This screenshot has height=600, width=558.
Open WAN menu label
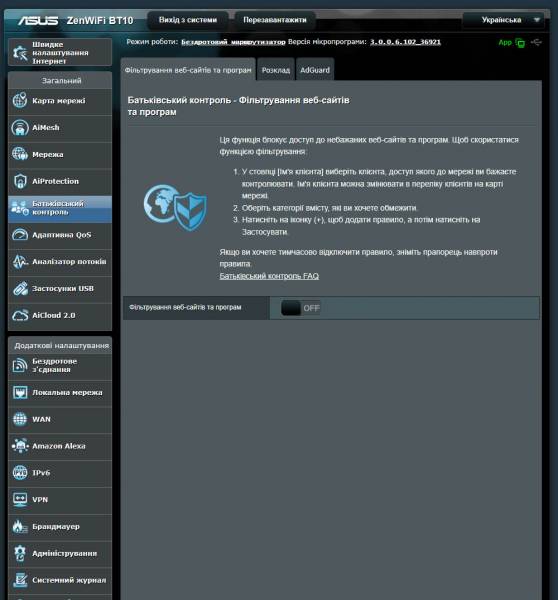pos(41,419)
